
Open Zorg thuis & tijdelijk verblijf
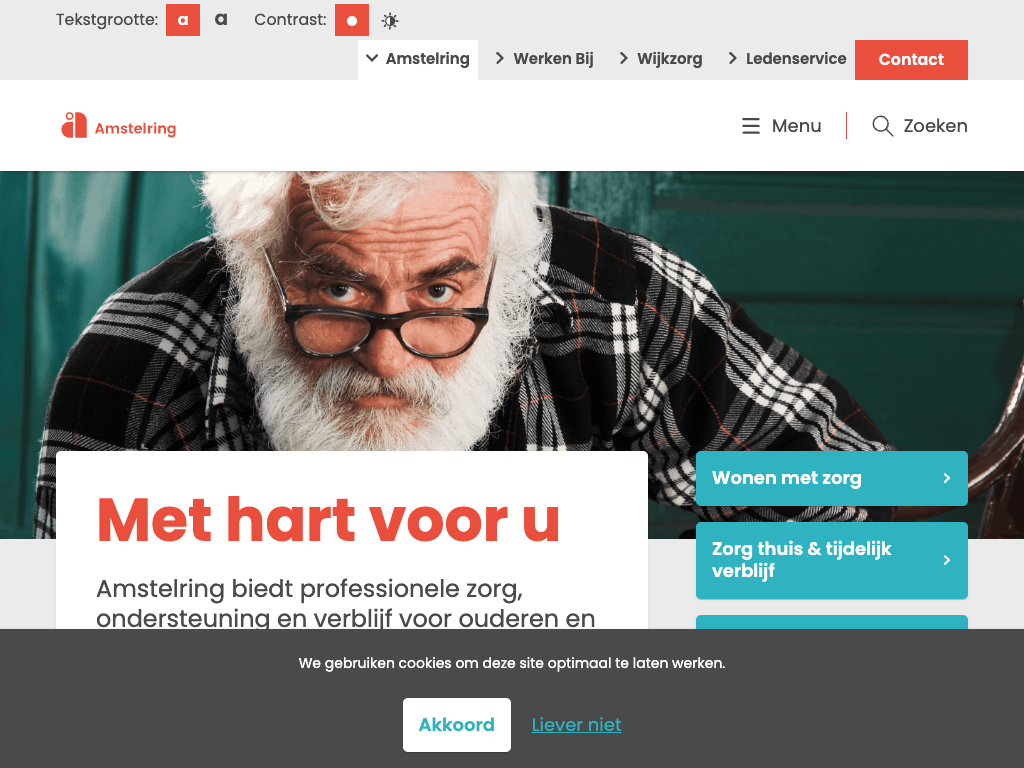point(831,560)
